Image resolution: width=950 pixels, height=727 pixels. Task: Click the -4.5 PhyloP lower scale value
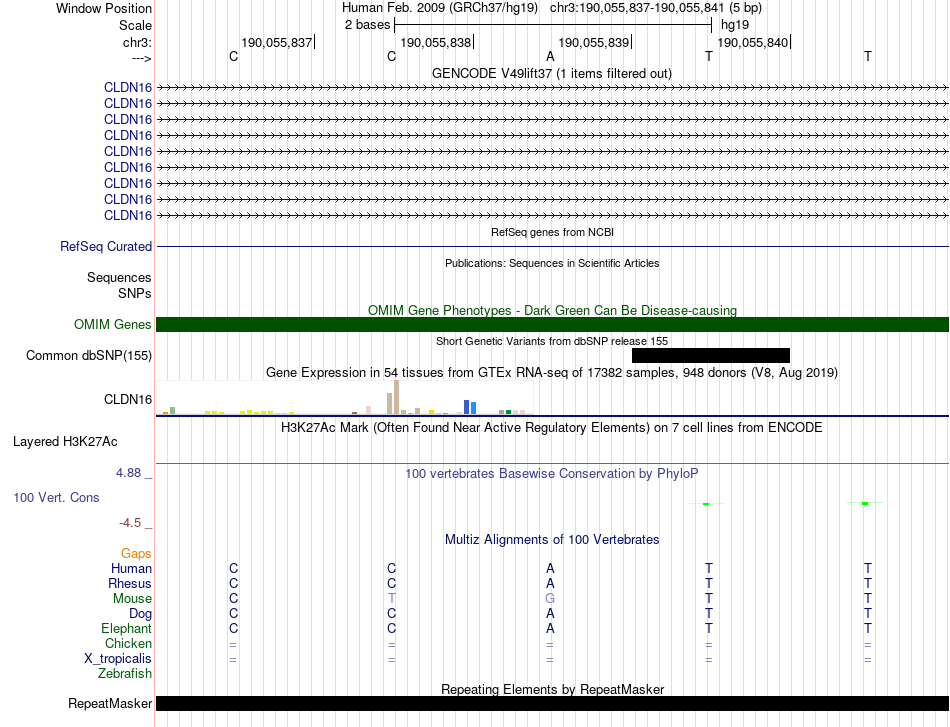[x=130, y=523]
